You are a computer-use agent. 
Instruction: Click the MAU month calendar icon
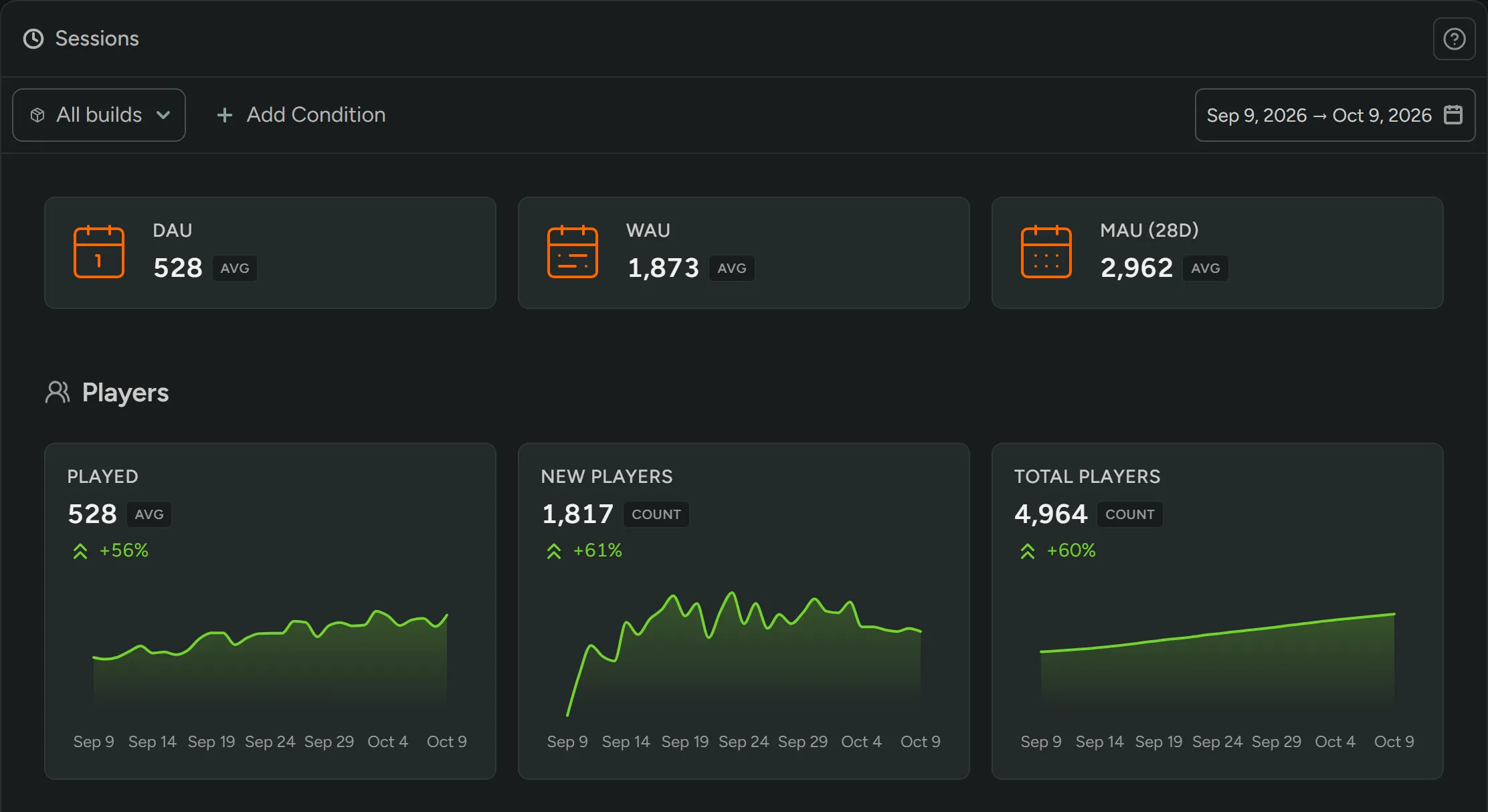click(x=1046, y=252)
